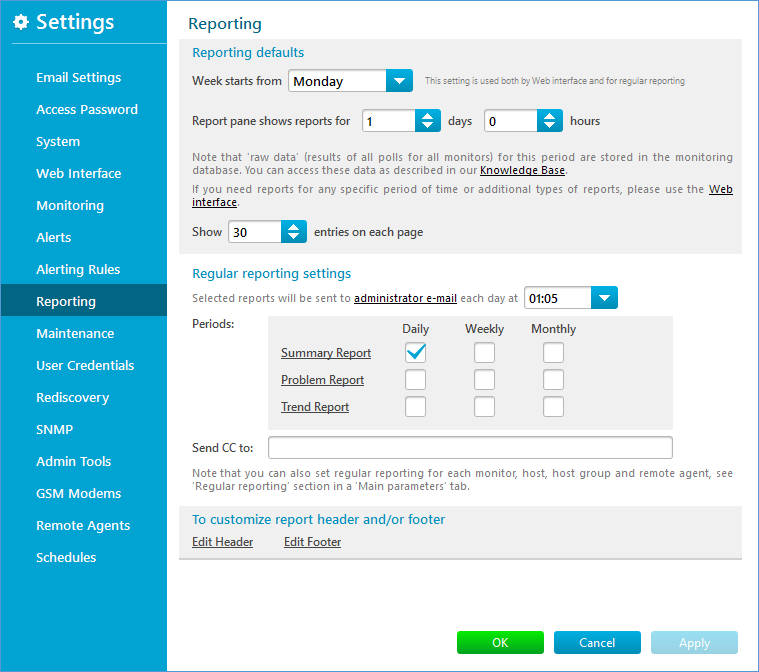Click the days number field
This screenshot has width=759, height=672.
(389, 121)
